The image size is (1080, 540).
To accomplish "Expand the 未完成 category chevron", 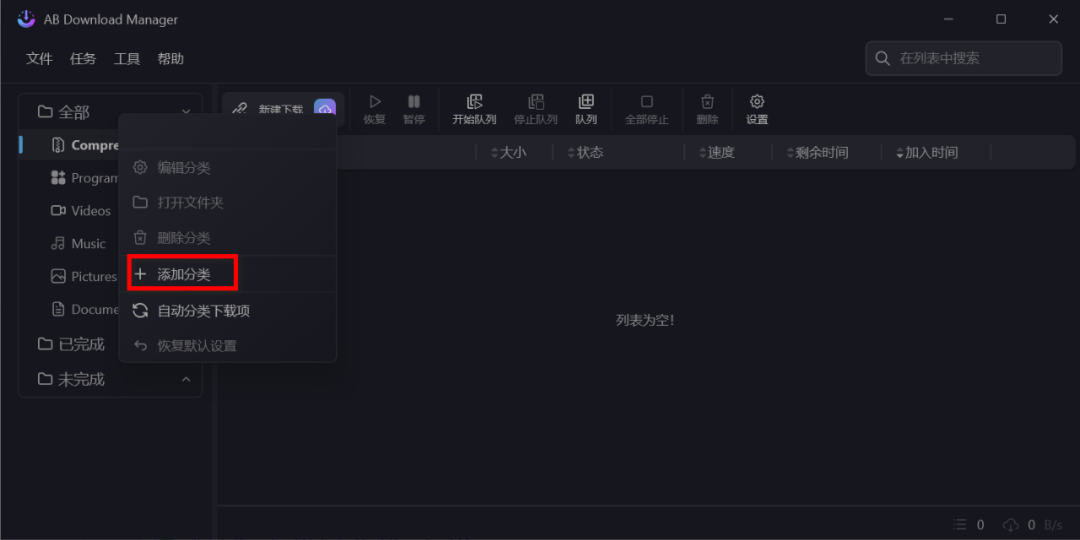I will [x=186, y=379].
